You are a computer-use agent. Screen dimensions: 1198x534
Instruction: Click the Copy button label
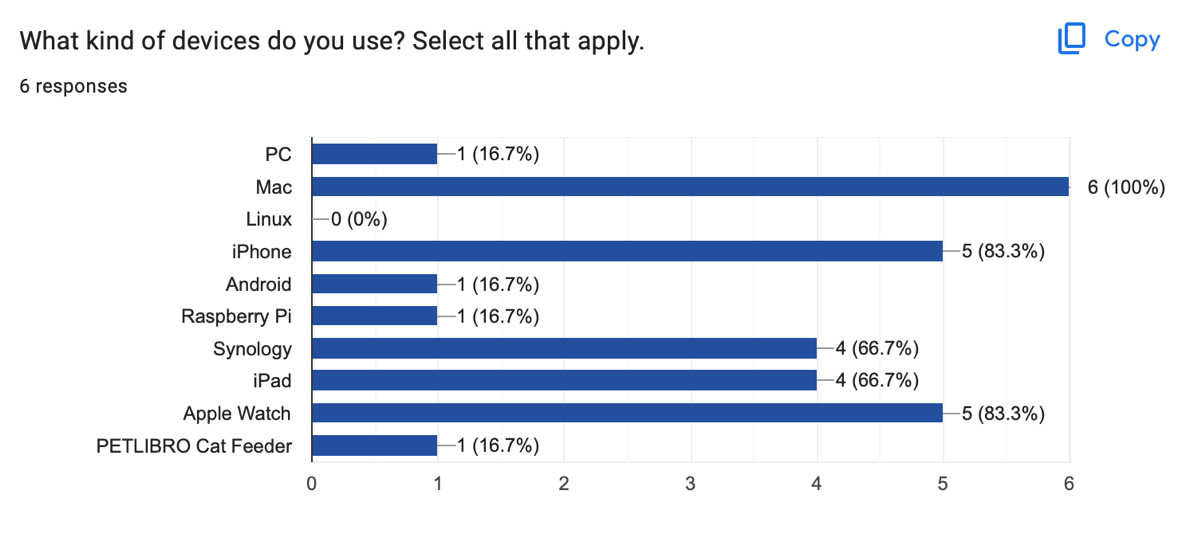[1132, 39]
